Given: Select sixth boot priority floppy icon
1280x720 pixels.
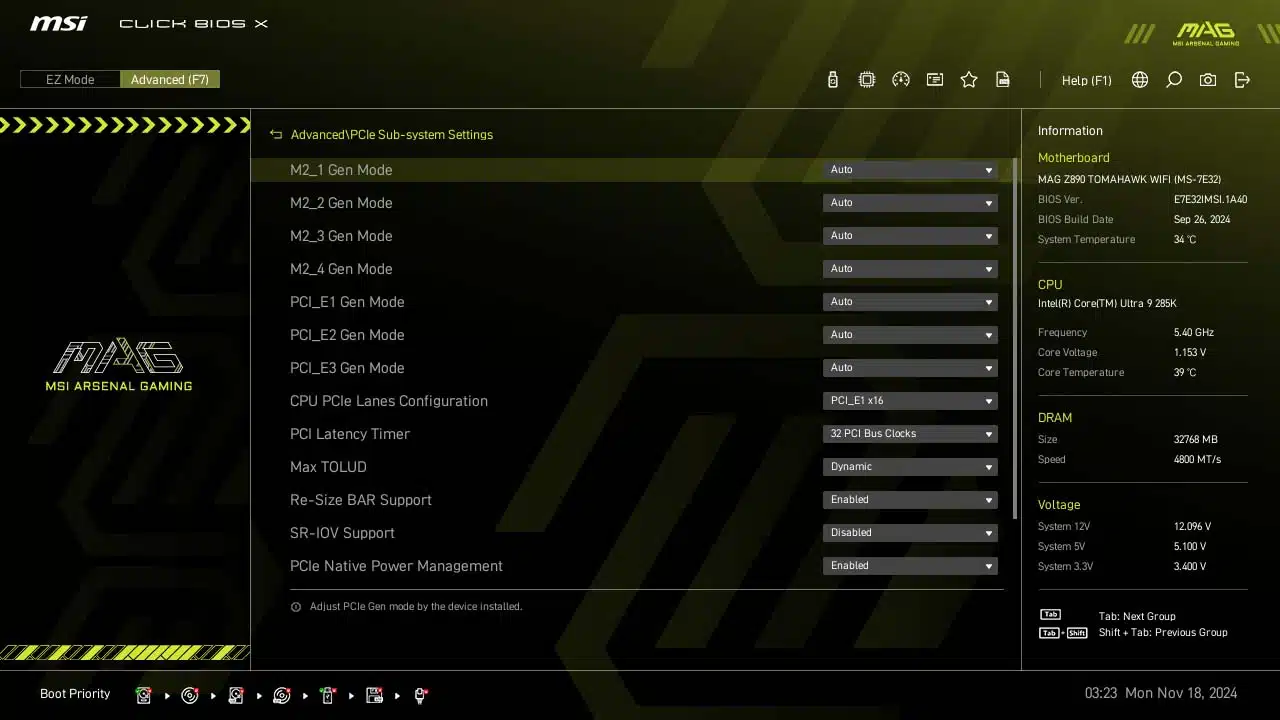Looking at the screenshot, I should click(x=375, y=695).
